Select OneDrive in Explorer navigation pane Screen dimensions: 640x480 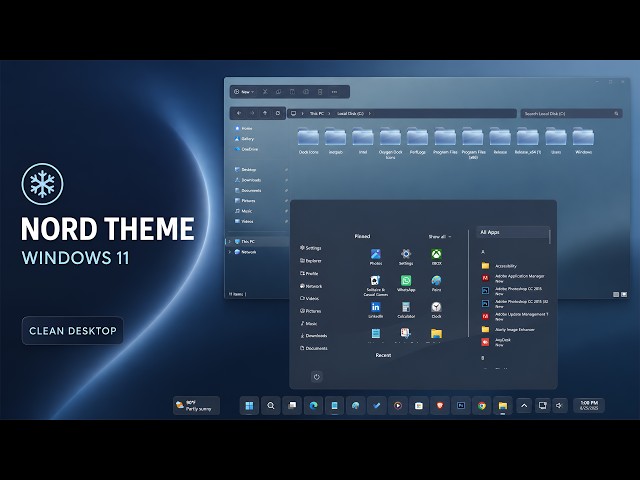pos(246,149)
